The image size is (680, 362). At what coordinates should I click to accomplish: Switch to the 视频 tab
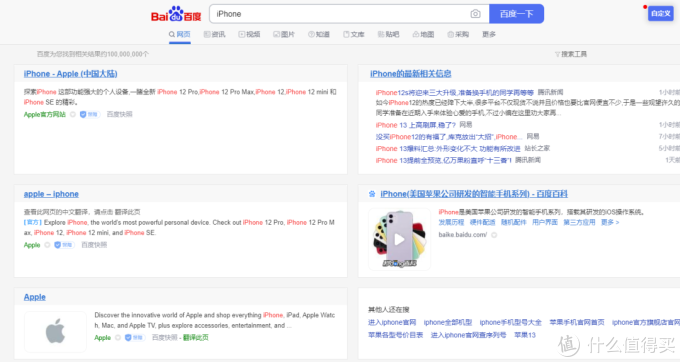(249, 34)
